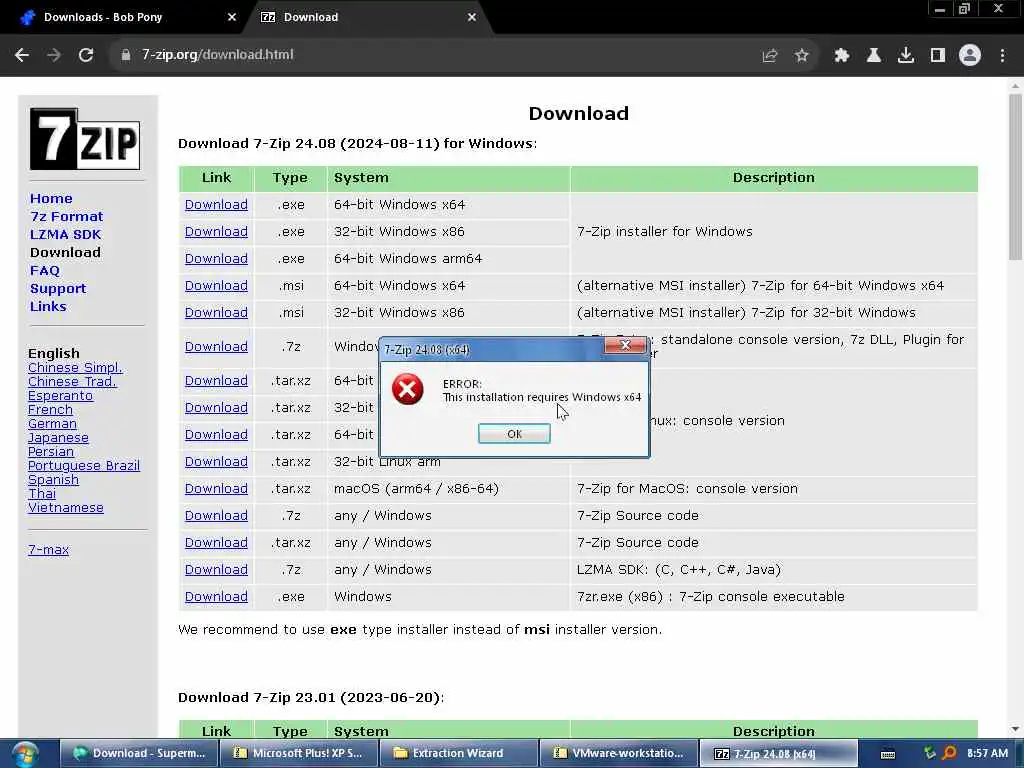The image size is (1024, 768).
Task: Open Download - Superm... taskbar button
Action: [138, 754]
